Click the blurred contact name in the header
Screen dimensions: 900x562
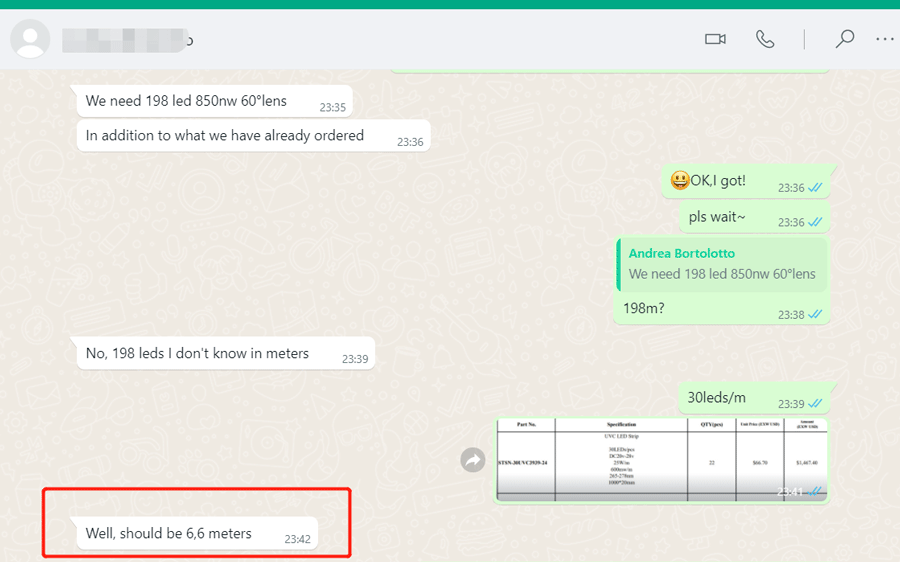(x=125, y=40)
